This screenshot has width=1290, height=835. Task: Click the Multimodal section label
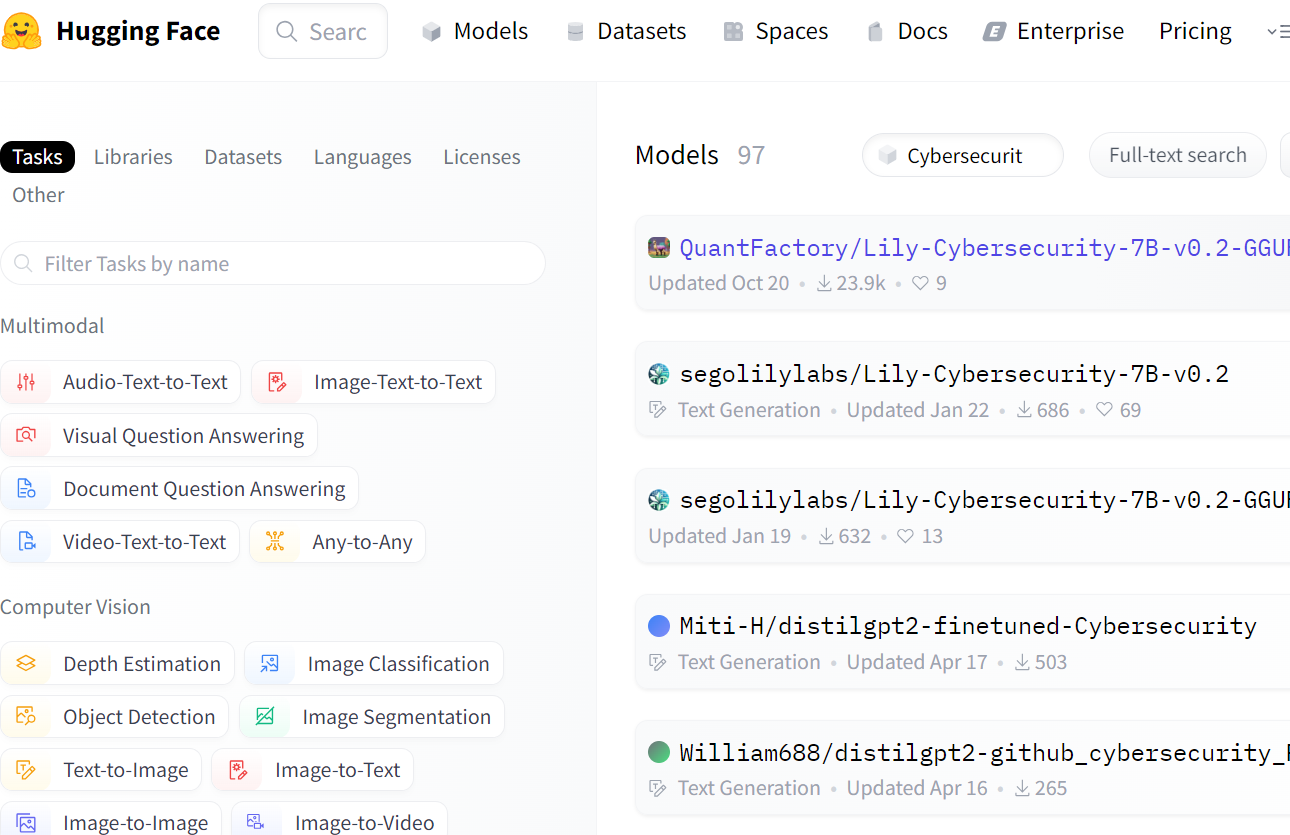coord(52,326)
